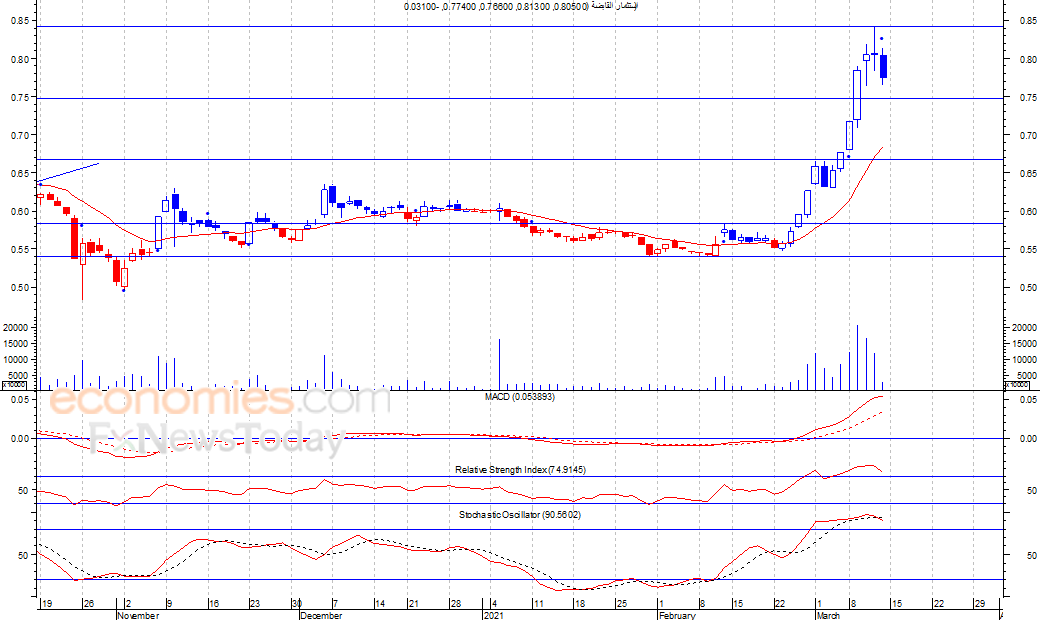Click the small x1000 volume scale box
The width and height of the screenshot is (1040, 620).
tap(14, 384)
